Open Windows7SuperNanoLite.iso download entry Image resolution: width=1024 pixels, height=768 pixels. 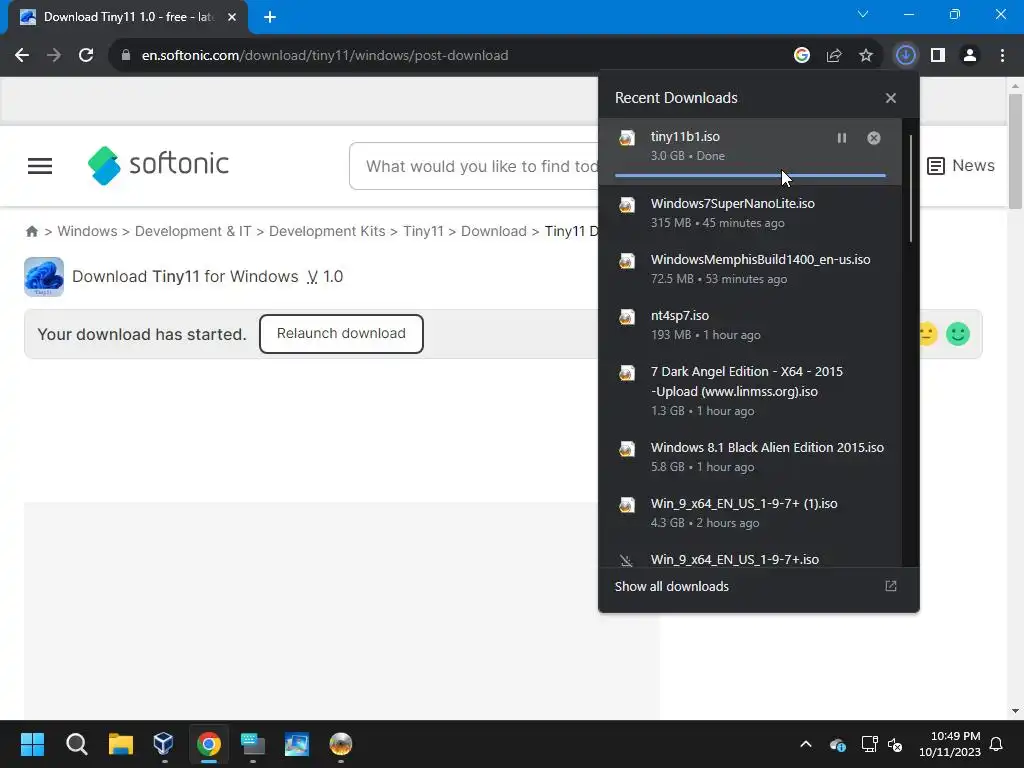(x=750, y=213)
